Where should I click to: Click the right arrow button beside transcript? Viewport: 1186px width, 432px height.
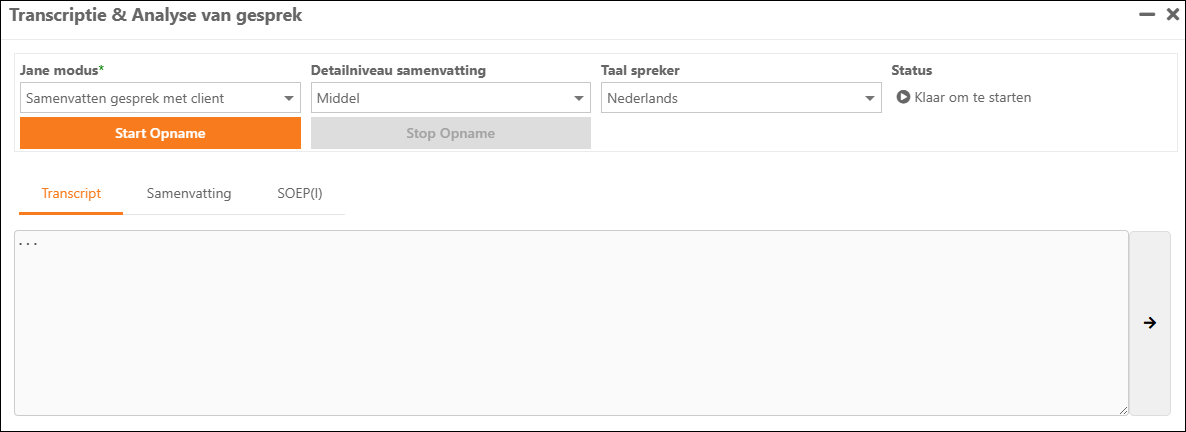click(1150, 323)
